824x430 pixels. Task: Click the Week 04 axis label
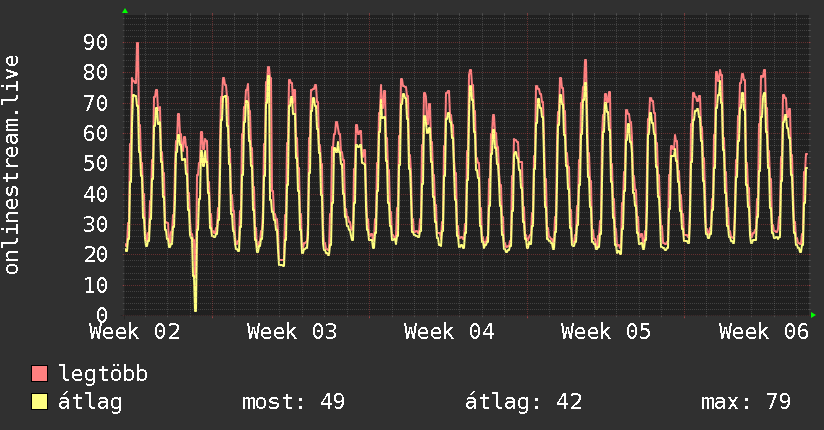point(449,332)
